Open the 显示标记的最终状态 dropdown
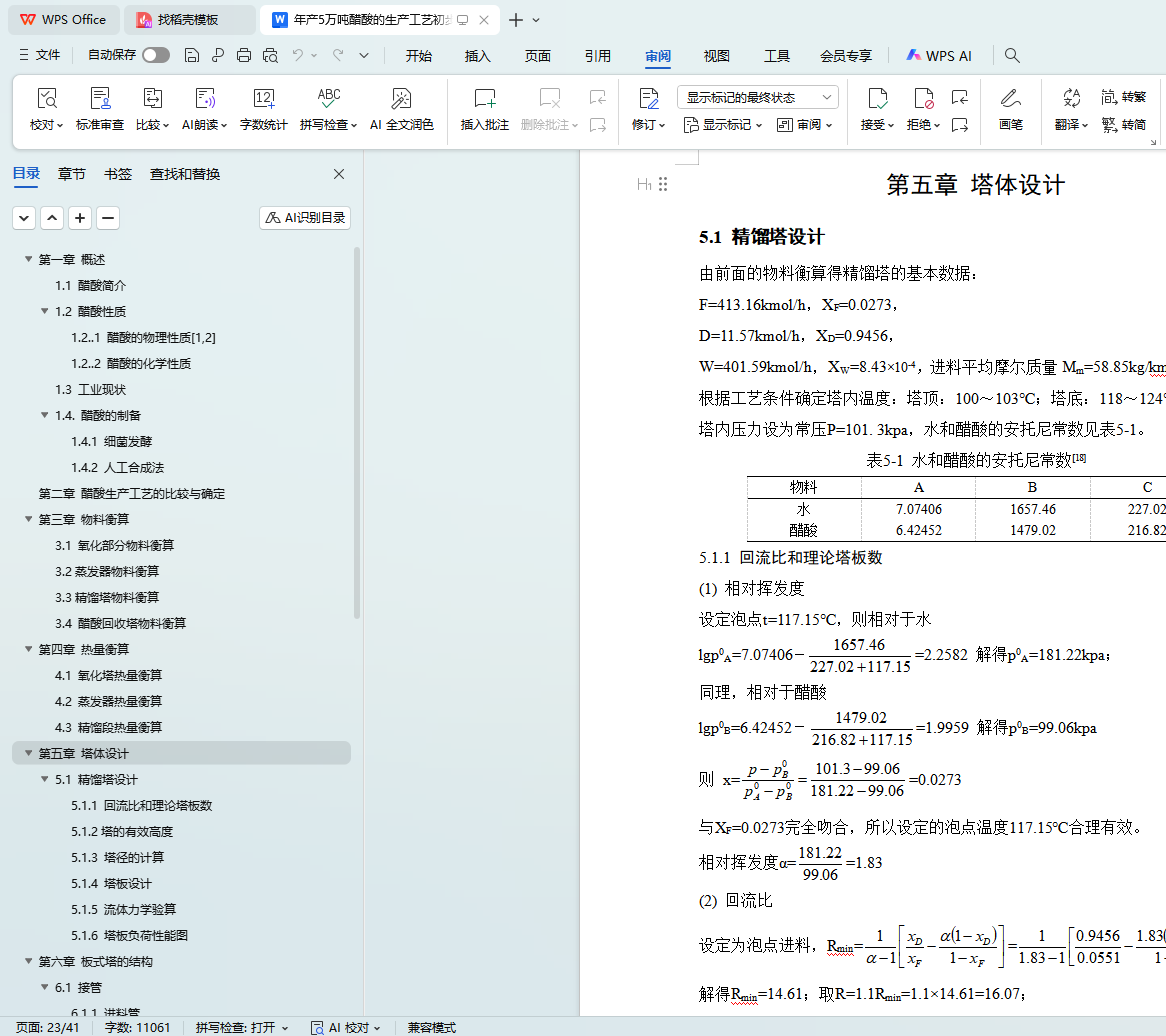Screen dimensions: 1166x1036 point(757,97)
